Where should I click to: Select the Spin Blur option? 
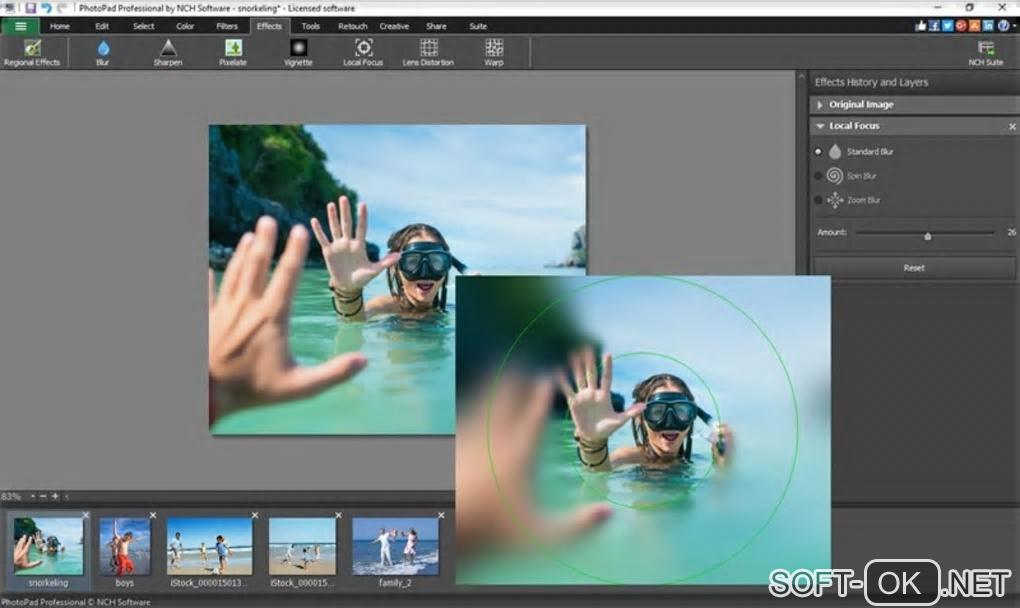818,176
